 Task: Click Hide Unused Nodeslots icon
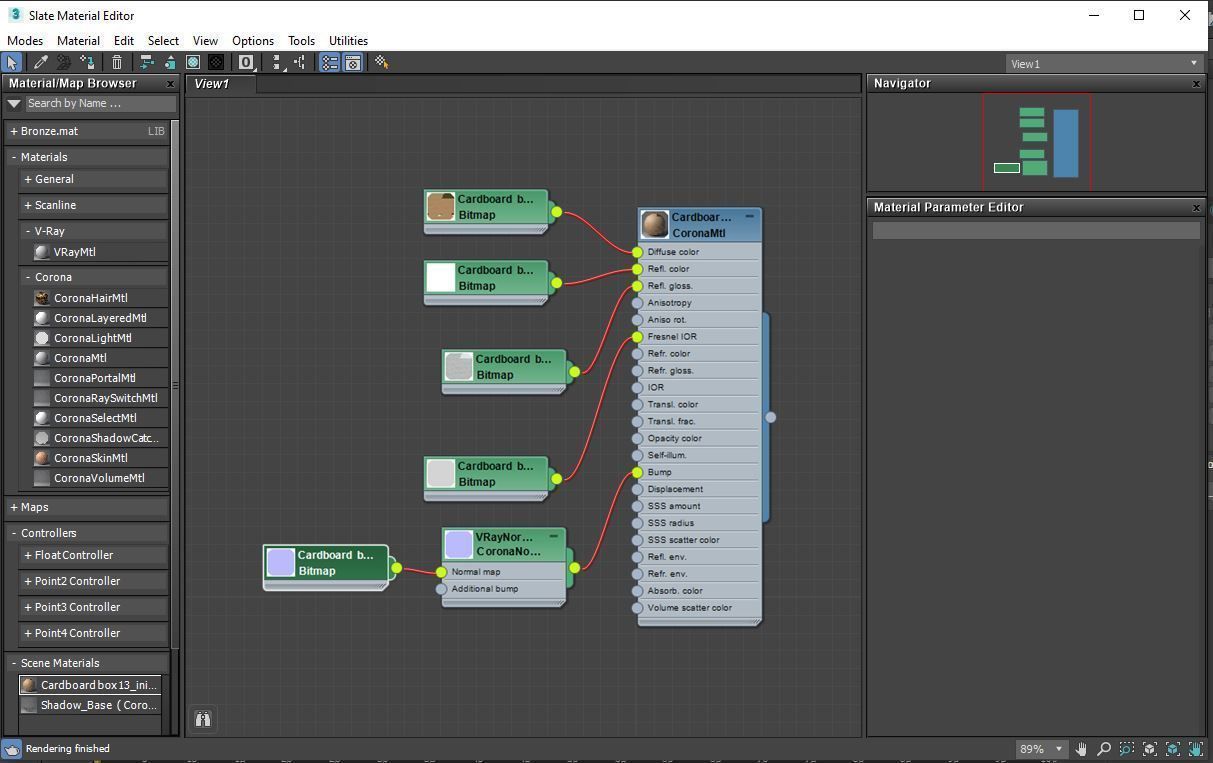click(x=170, y=62)
